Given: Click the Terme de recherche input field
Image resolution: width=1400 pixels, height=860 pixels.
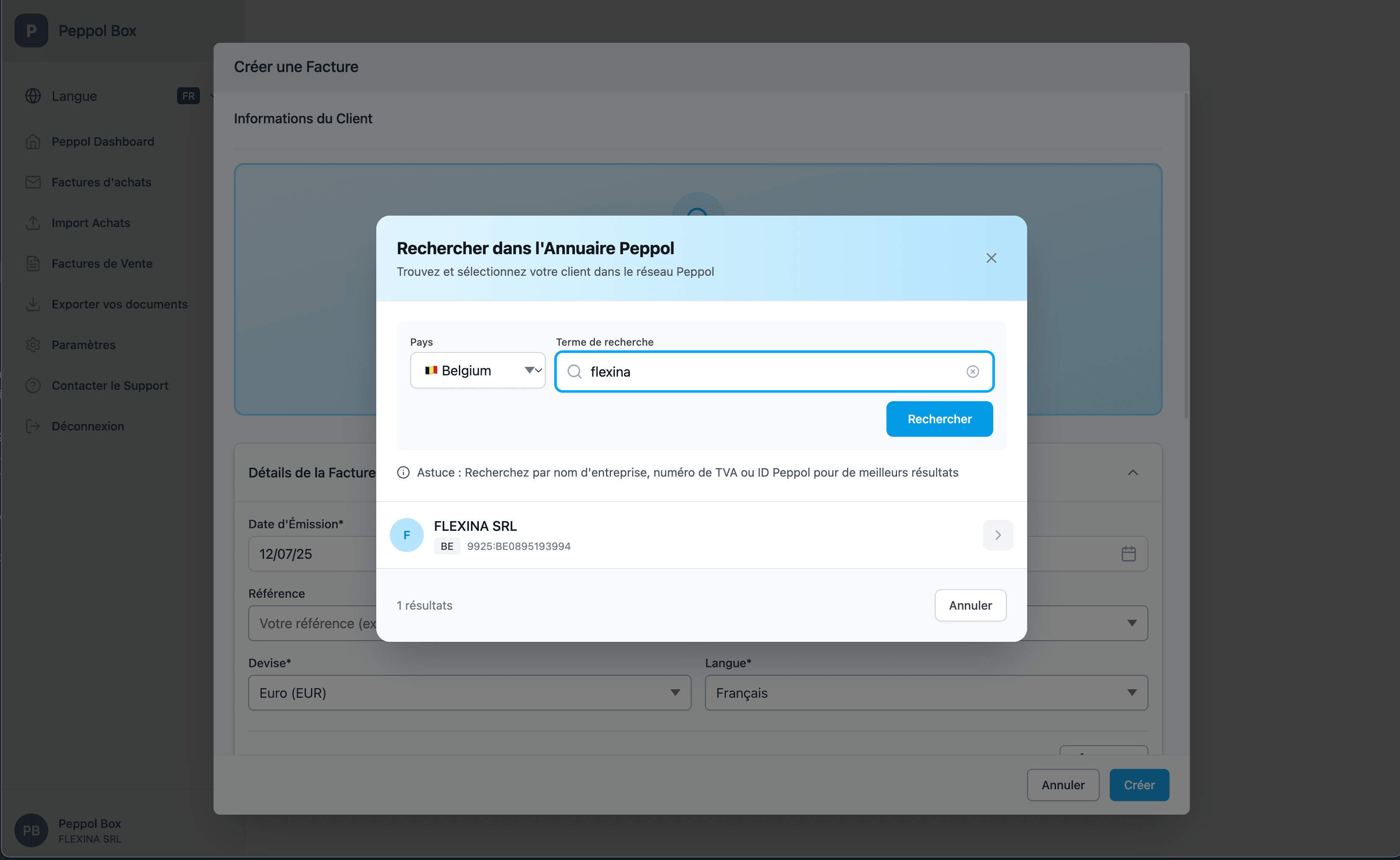Looking at the screenshot, I should point(774,372).
